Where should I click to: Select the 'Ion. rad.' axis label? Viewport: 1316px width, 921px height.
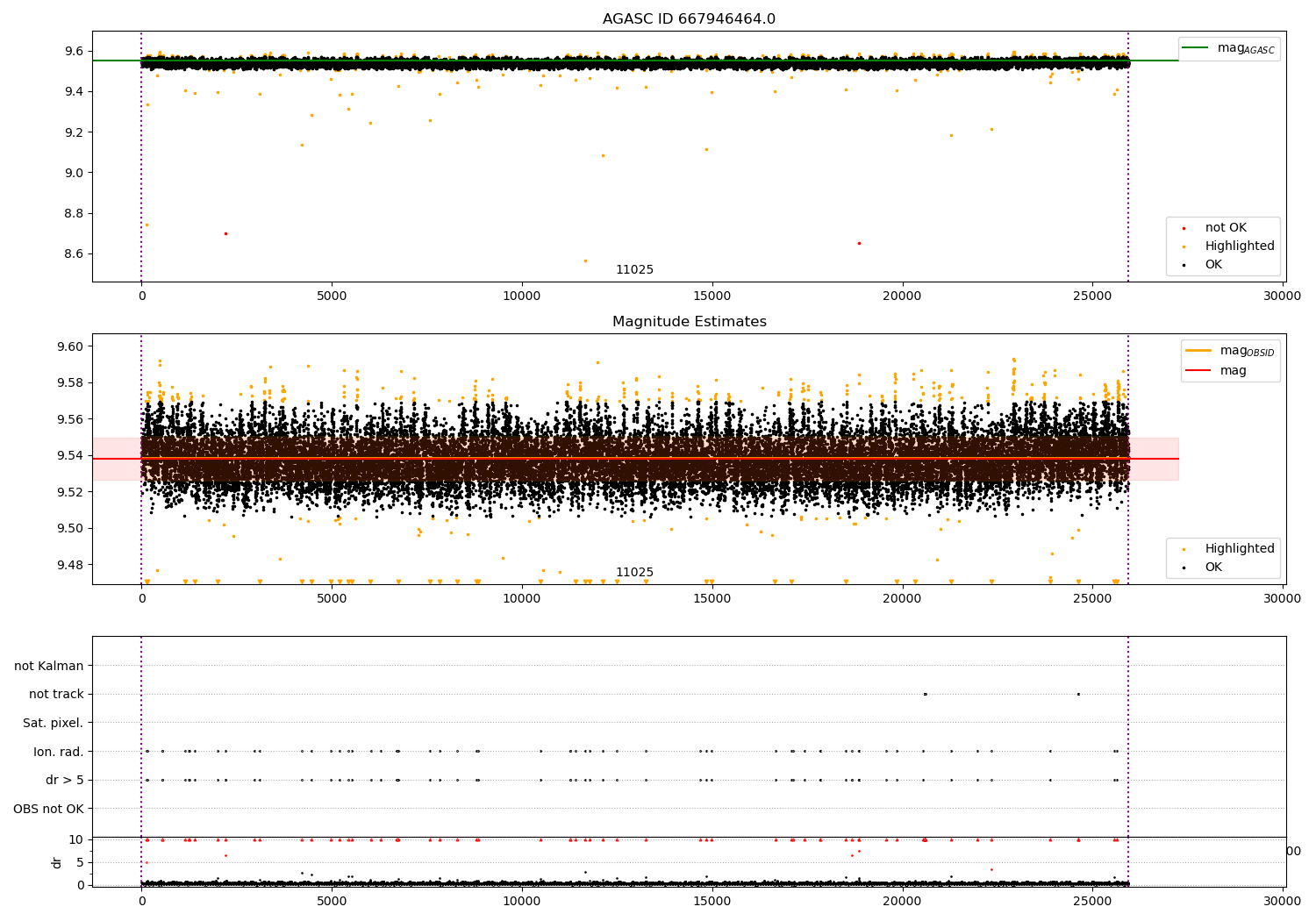click(59, 752)
